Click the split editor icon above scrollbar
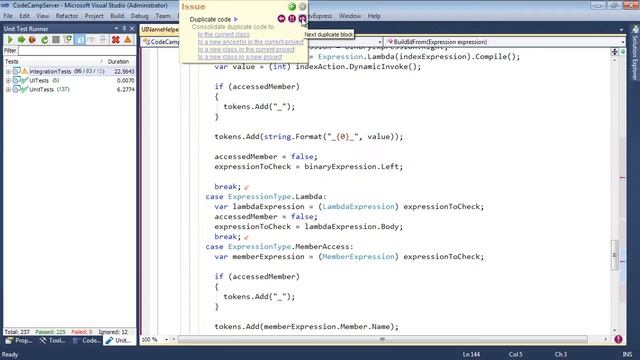The height and width of the screenshot is (360, 640). pyautogui.click(x=615, y=52)
